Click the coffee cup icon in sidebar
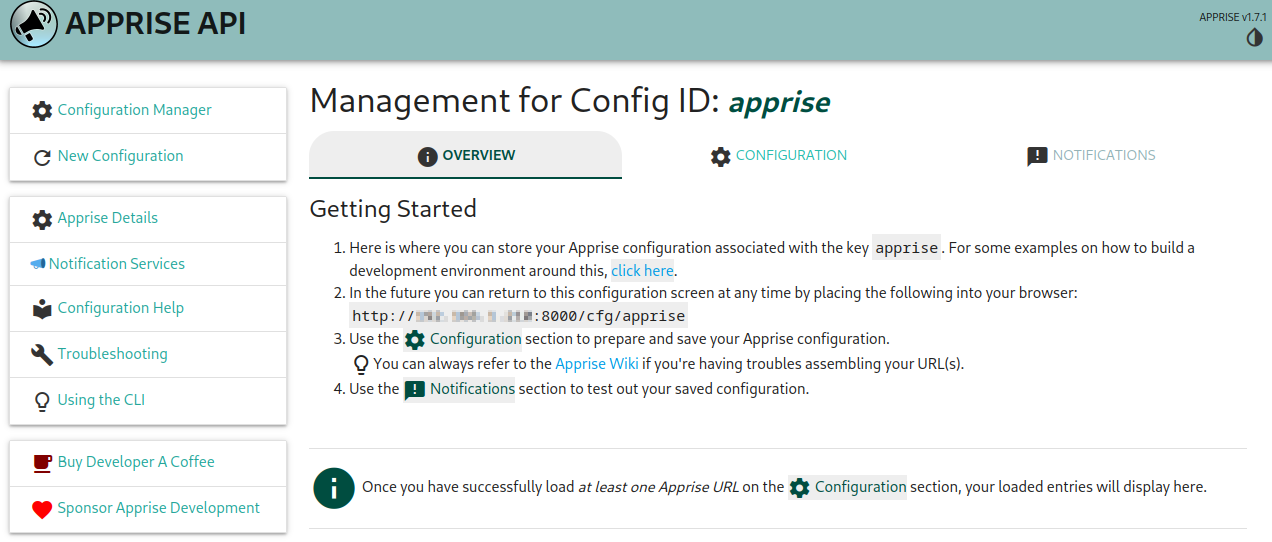 pos(42,463)
